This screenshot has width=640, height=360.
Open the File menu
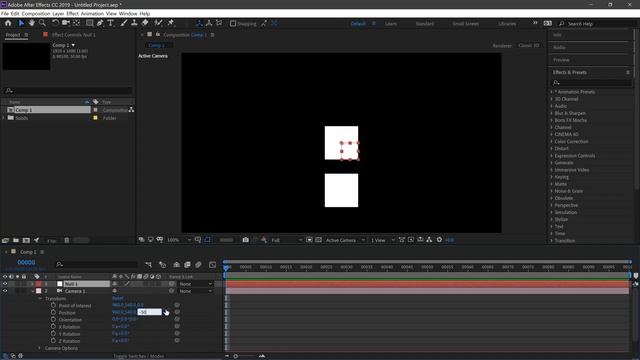pos(4,13)
